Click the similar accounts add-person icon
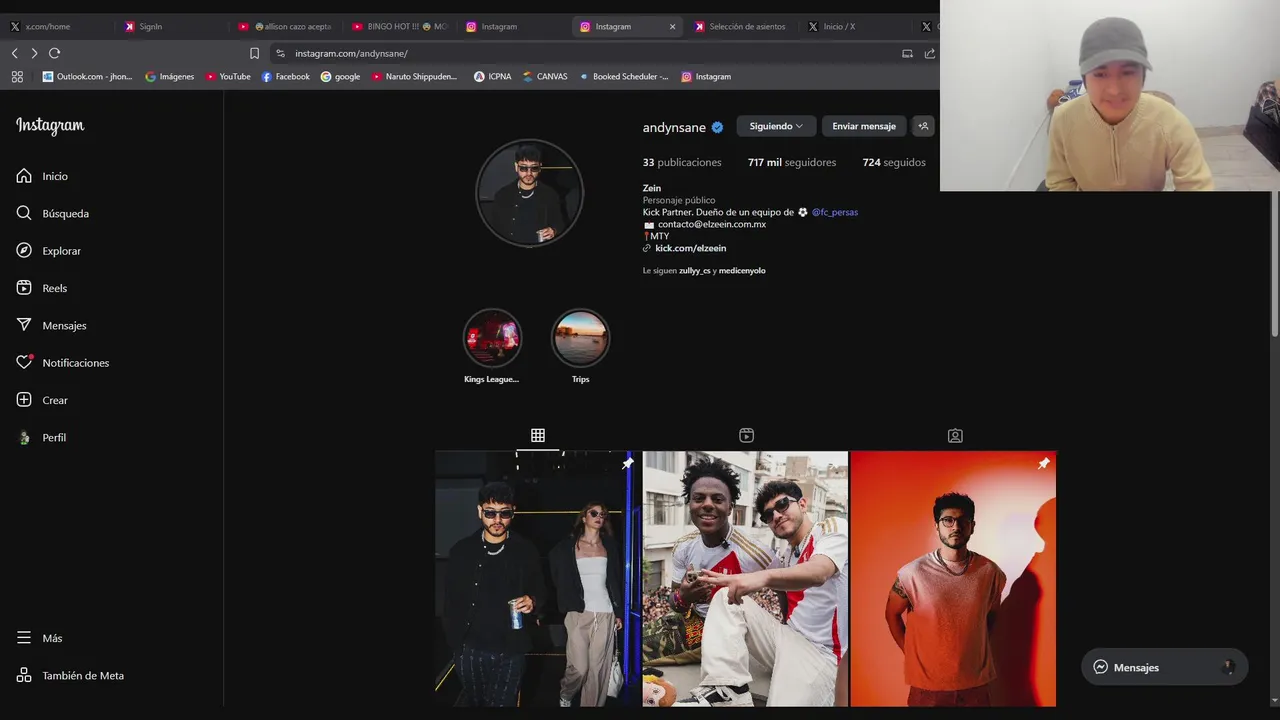Viewport: 1280px width, 720px height. click(923, 126)
